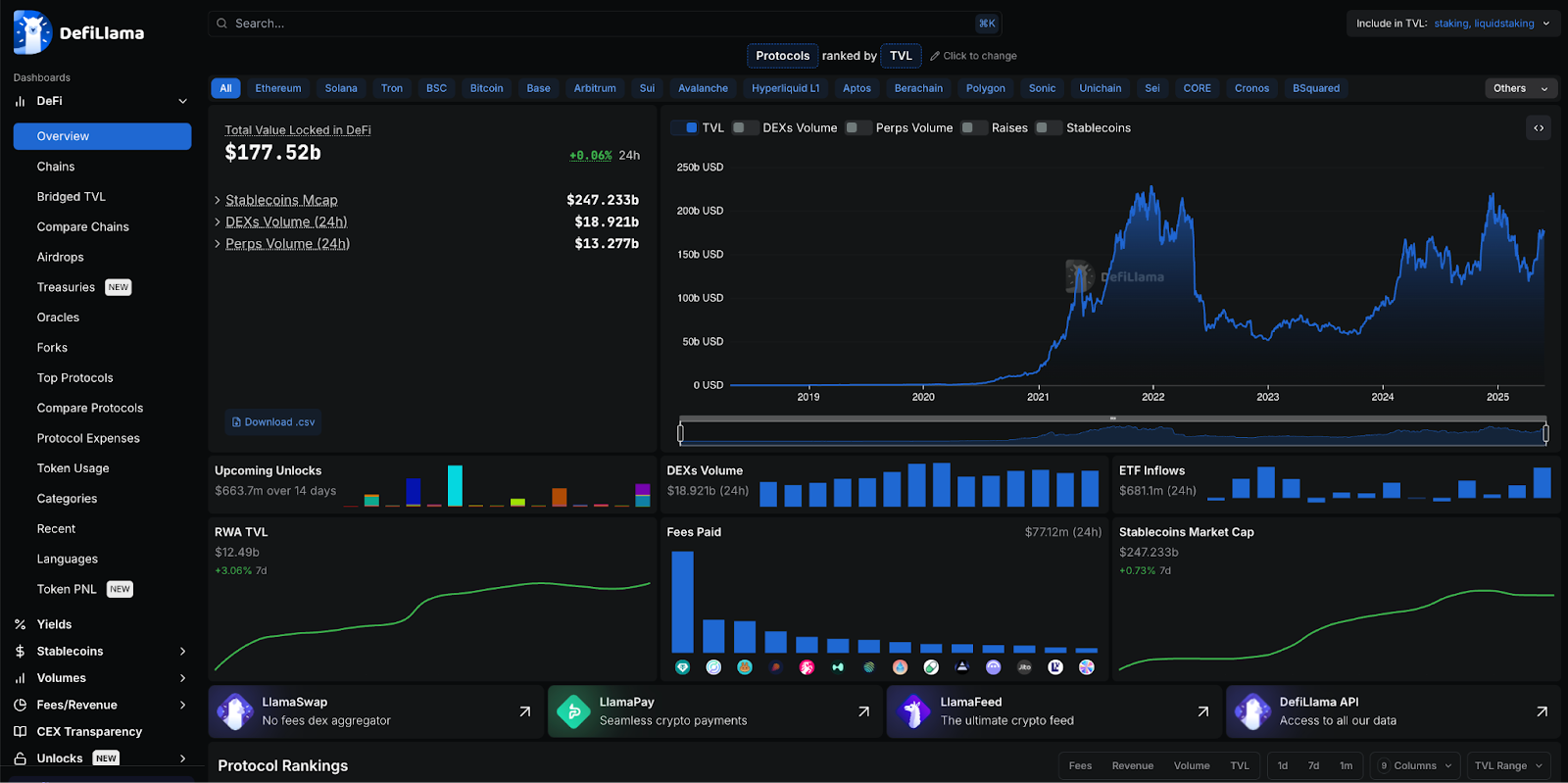The width and height of the screenshot is (1568, 783).
Task: Click the LlamaFeed llama logo
Action: point(913,711)
